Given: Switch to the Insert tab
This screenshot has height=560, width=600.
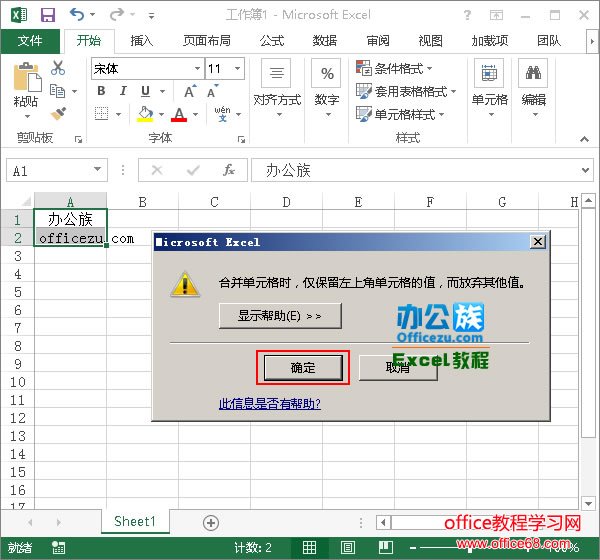Looking at the screenshot, I should pos(142,41).
